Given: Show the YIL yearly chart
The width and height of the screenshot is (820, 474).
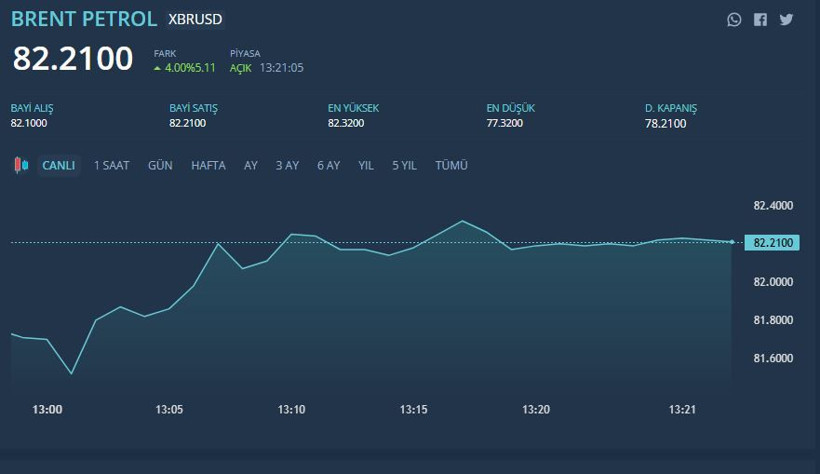Looking at the screenshot, I should coord(366,165).
